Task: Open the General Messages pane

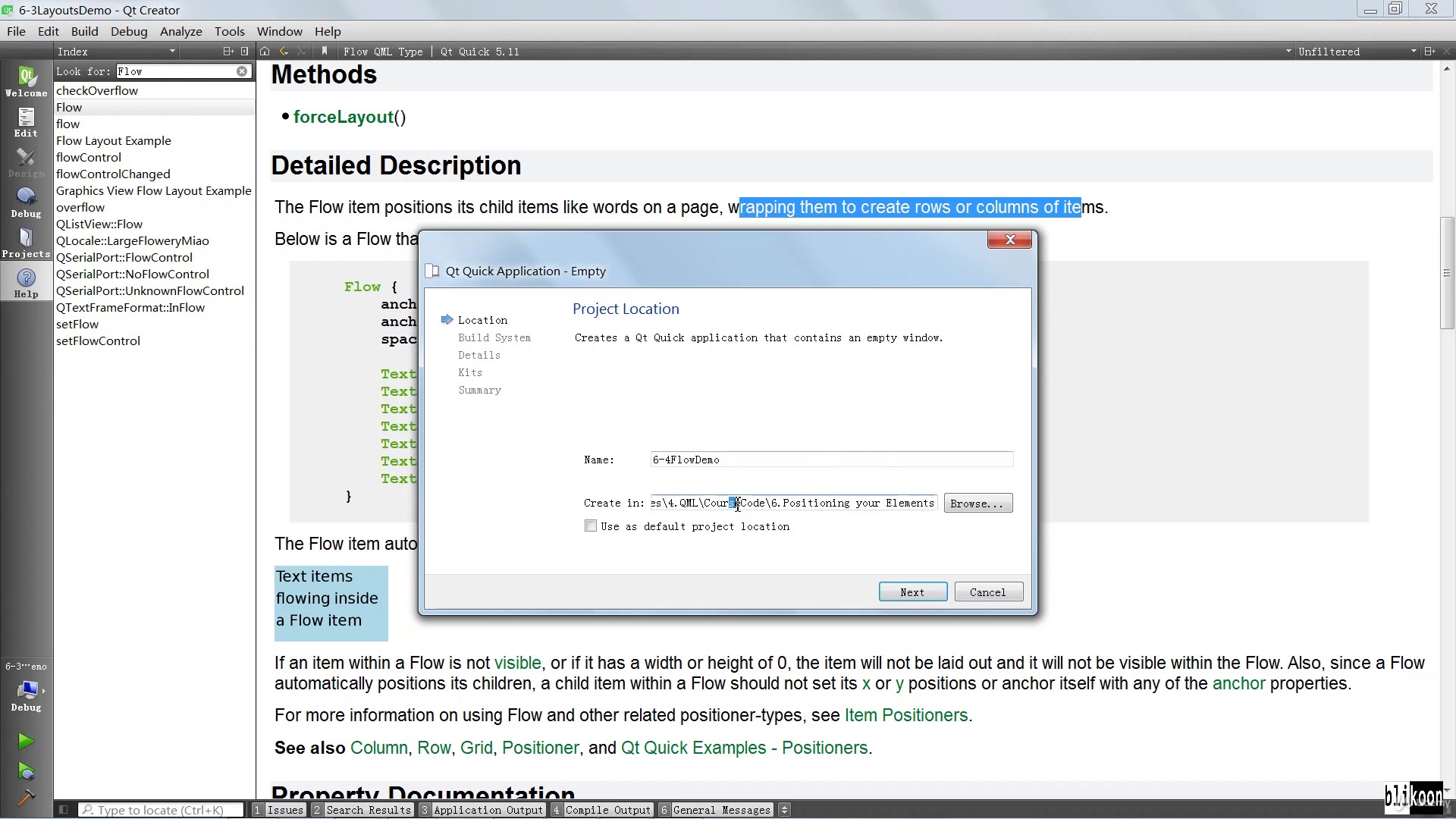Action: (x=716, y=810)
